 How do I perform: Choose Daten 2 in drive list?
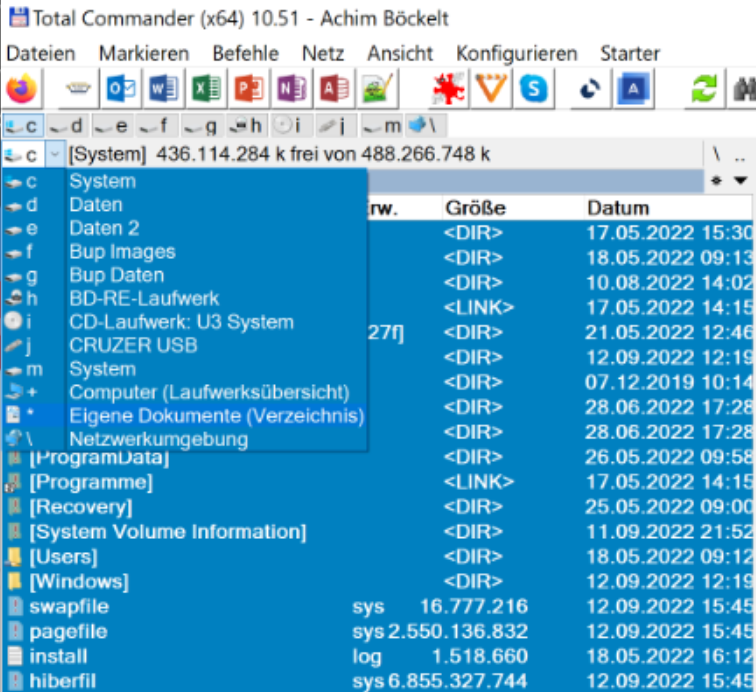tap(184, 228)
